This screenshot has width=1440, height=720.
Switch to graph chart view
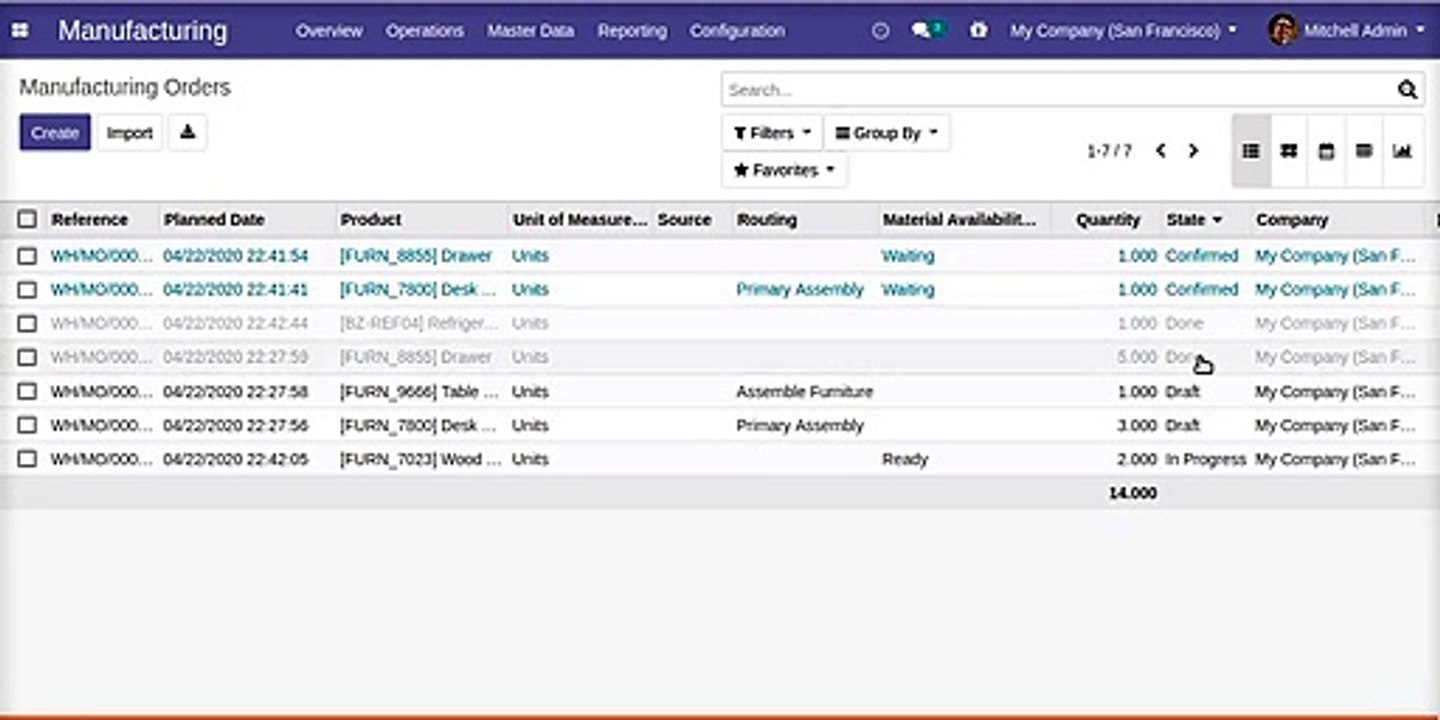point(1402,151)
